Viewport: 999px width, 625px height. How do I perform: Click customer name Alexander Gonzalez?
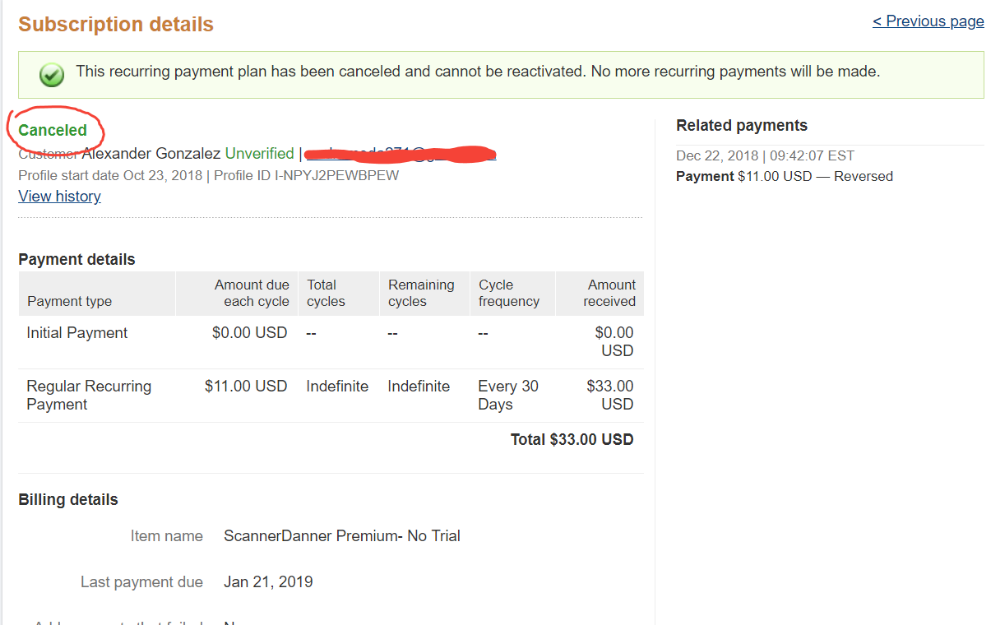coord(151,154)
